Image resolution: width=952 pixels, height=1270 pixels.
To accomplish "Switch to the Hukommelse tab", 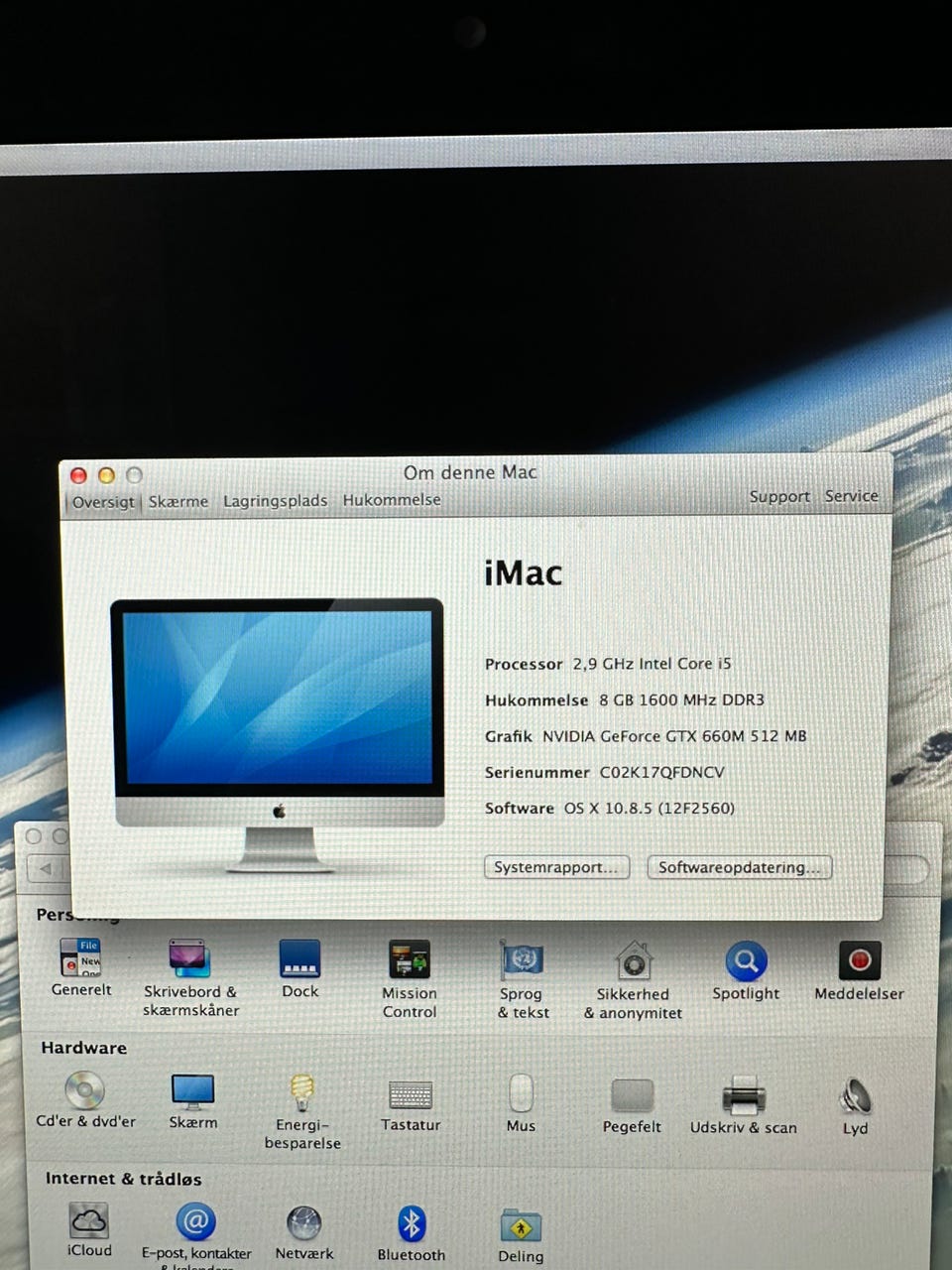I will pos(392,500).
